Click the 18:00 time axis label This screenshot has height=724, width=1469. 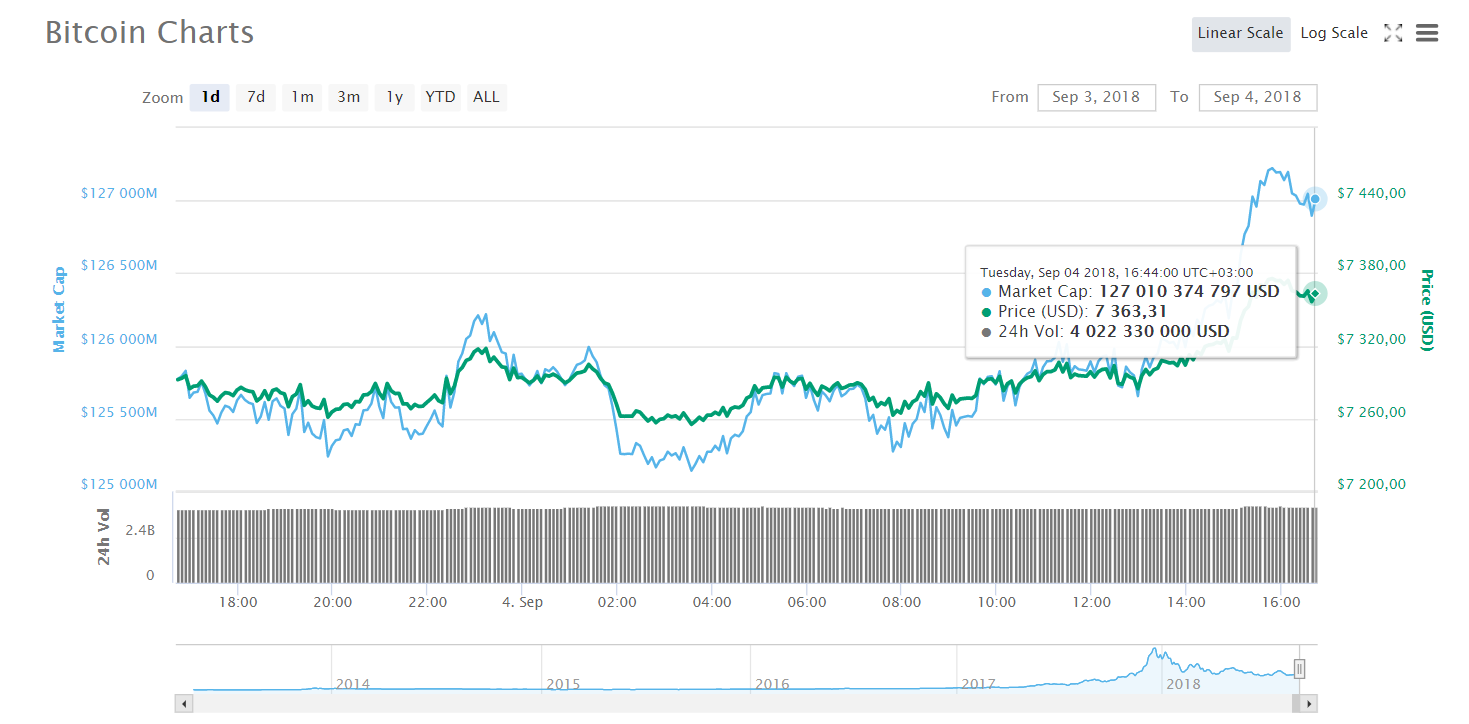[x=238, y=602]
